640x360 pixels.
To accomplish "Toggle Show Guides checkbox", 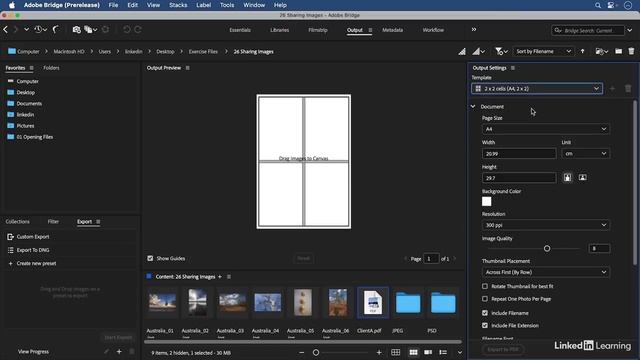I will (150, 258).
